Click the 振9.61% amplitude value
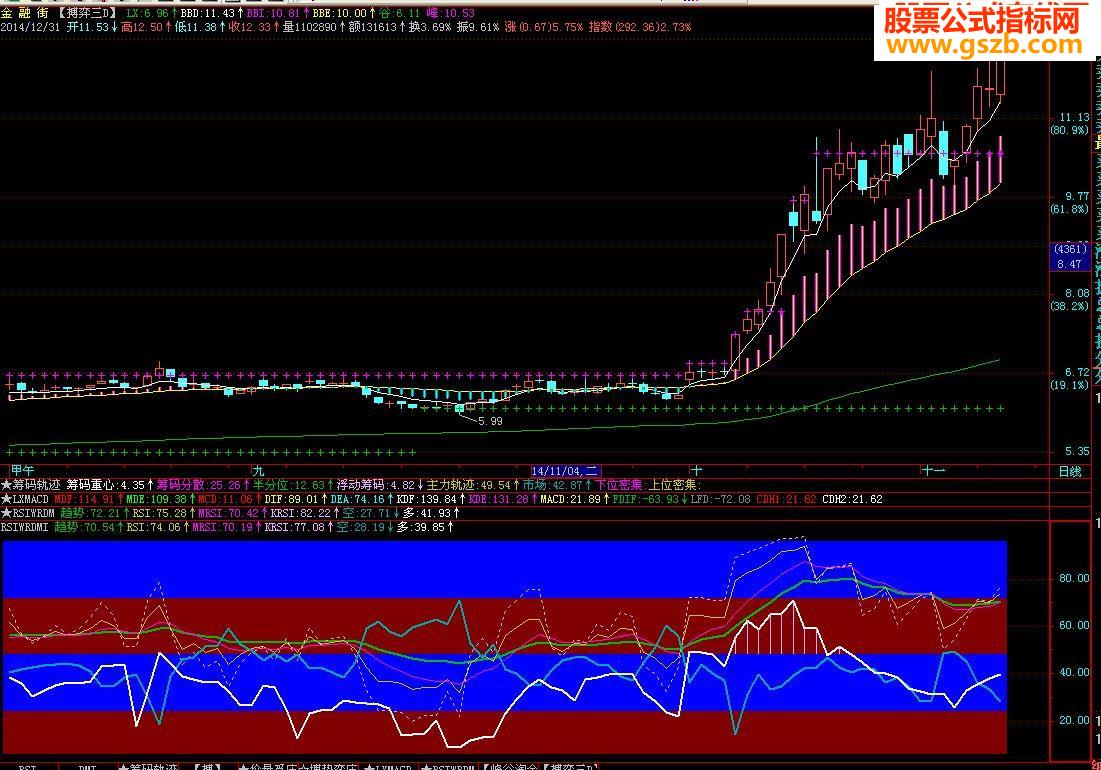 477,27
